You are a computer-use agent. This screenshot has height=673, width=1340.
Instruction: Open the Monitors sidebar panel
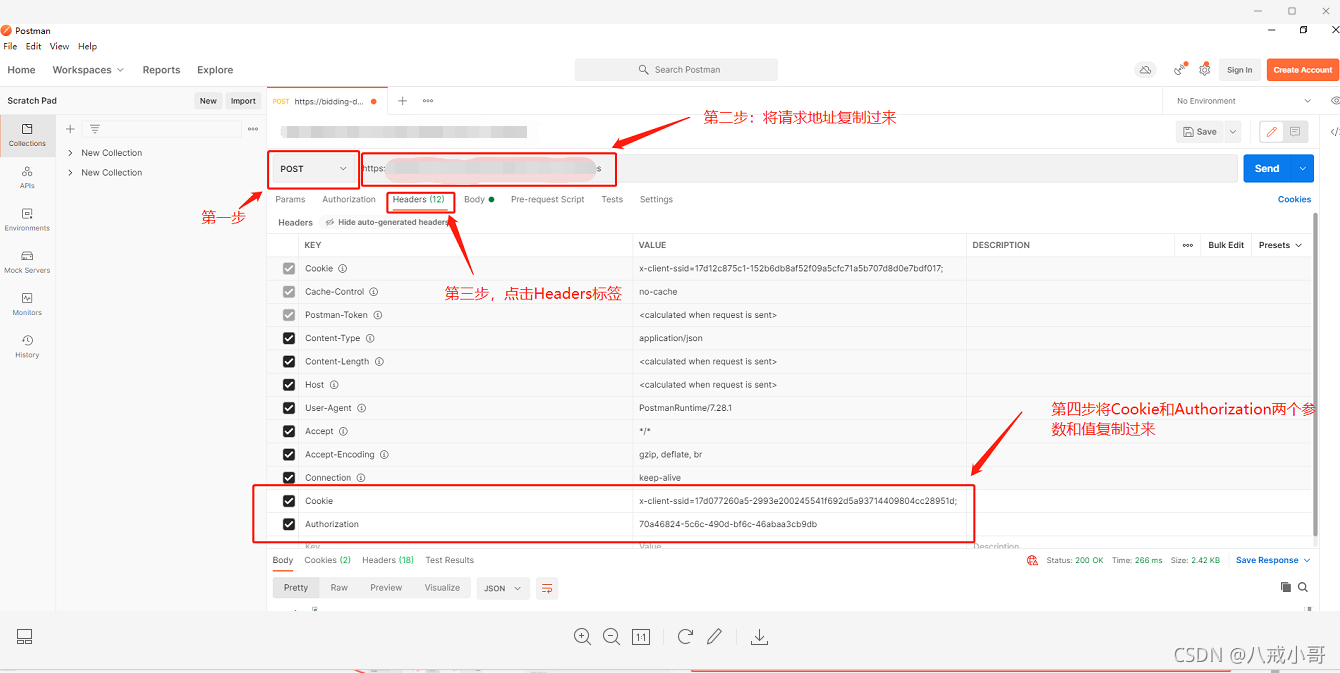27,304
